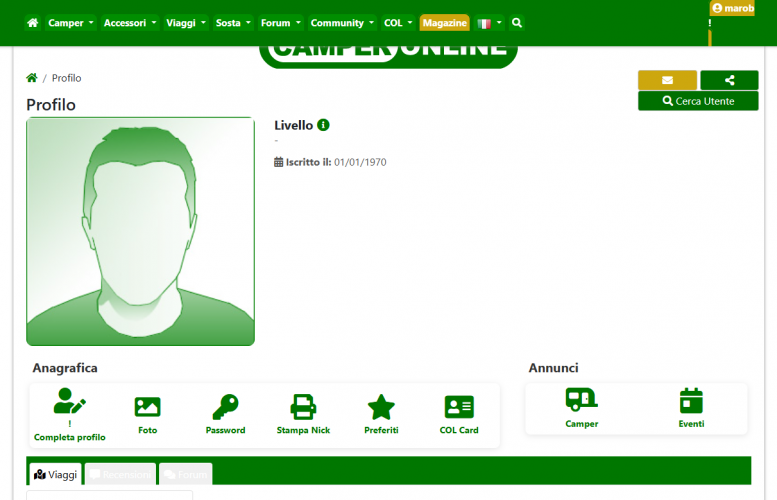The image size is (777, 500).
Task: Click the Completa profilo icon
Action: pyautogui.click(x=69, y=404)
